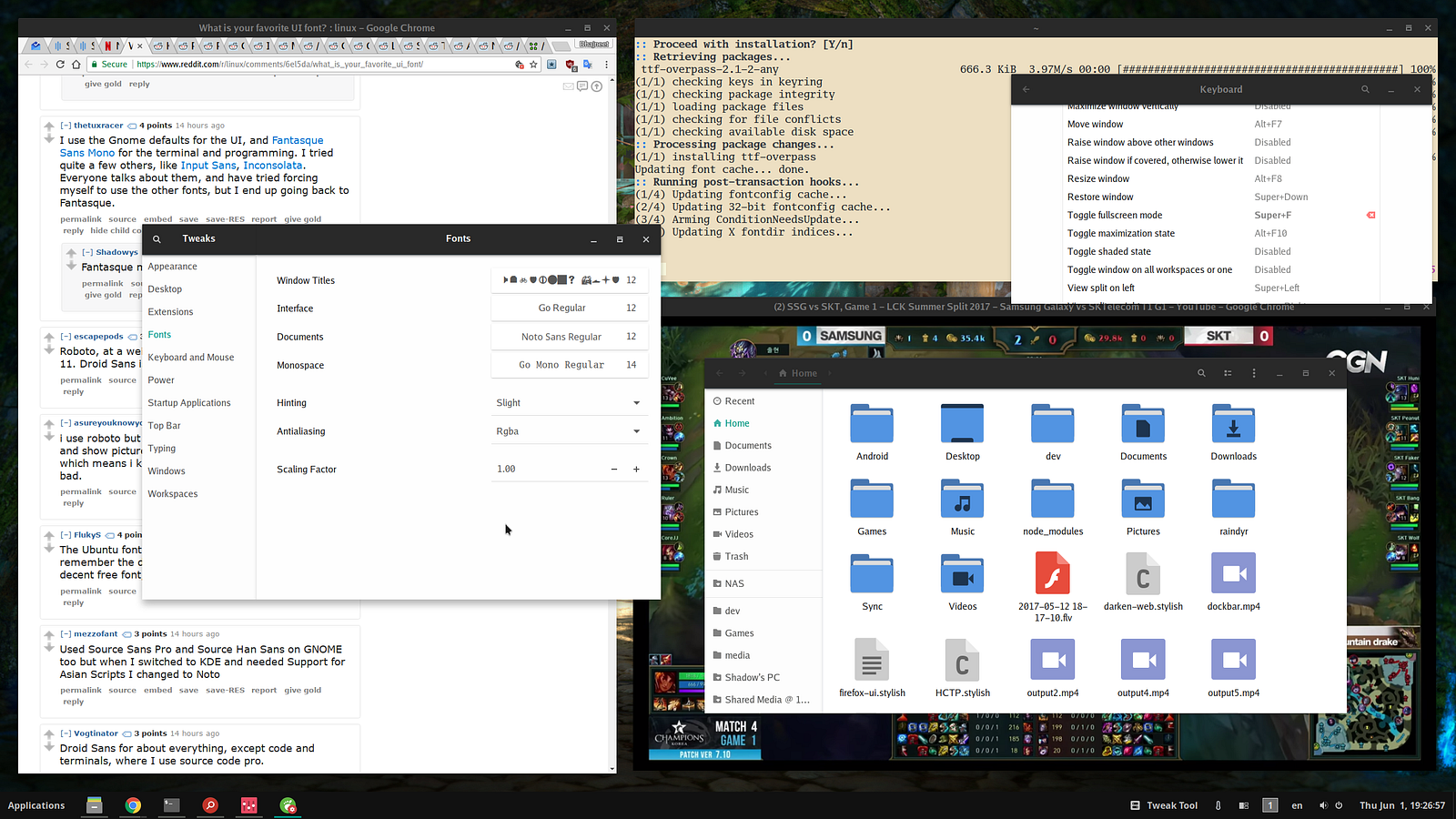Collapse FlukyS's comment

(66, 535)
